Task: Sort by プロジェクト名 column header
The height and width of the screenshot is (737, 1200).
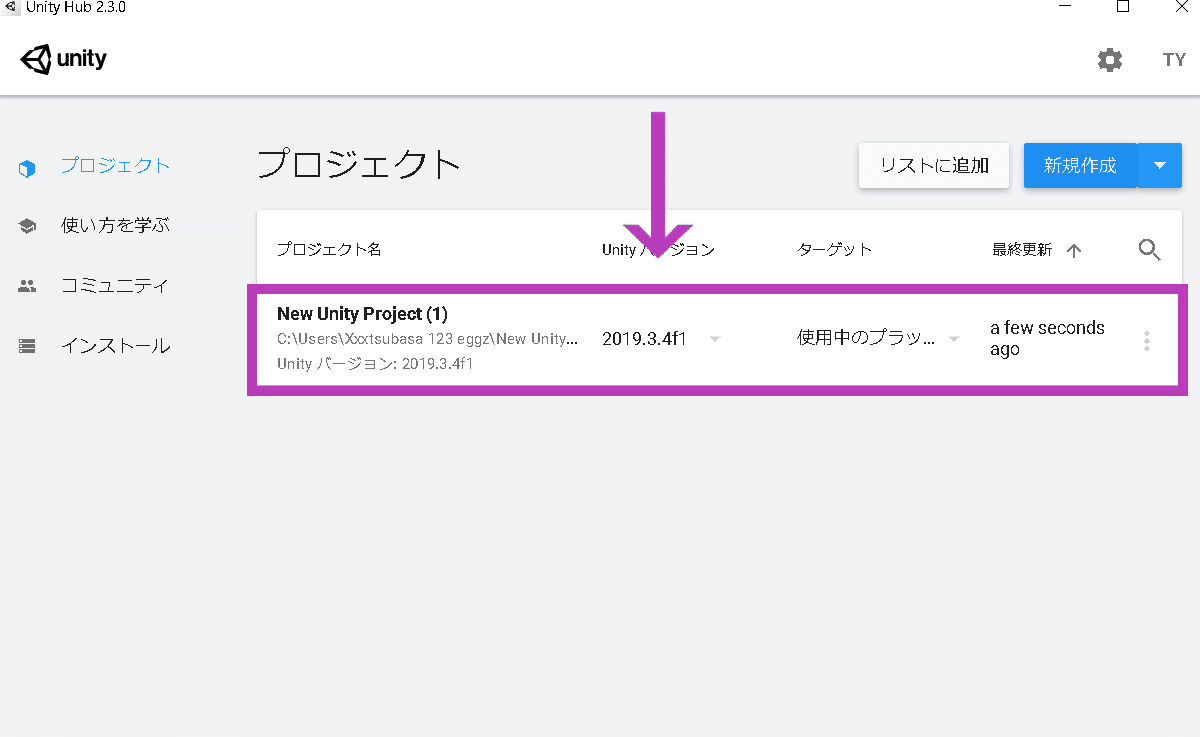Action: [329, 250]
